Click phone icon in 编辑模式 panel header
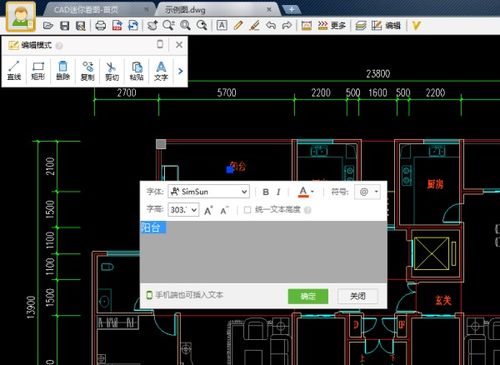Viewport: 500px width, 365px height. 160,44
